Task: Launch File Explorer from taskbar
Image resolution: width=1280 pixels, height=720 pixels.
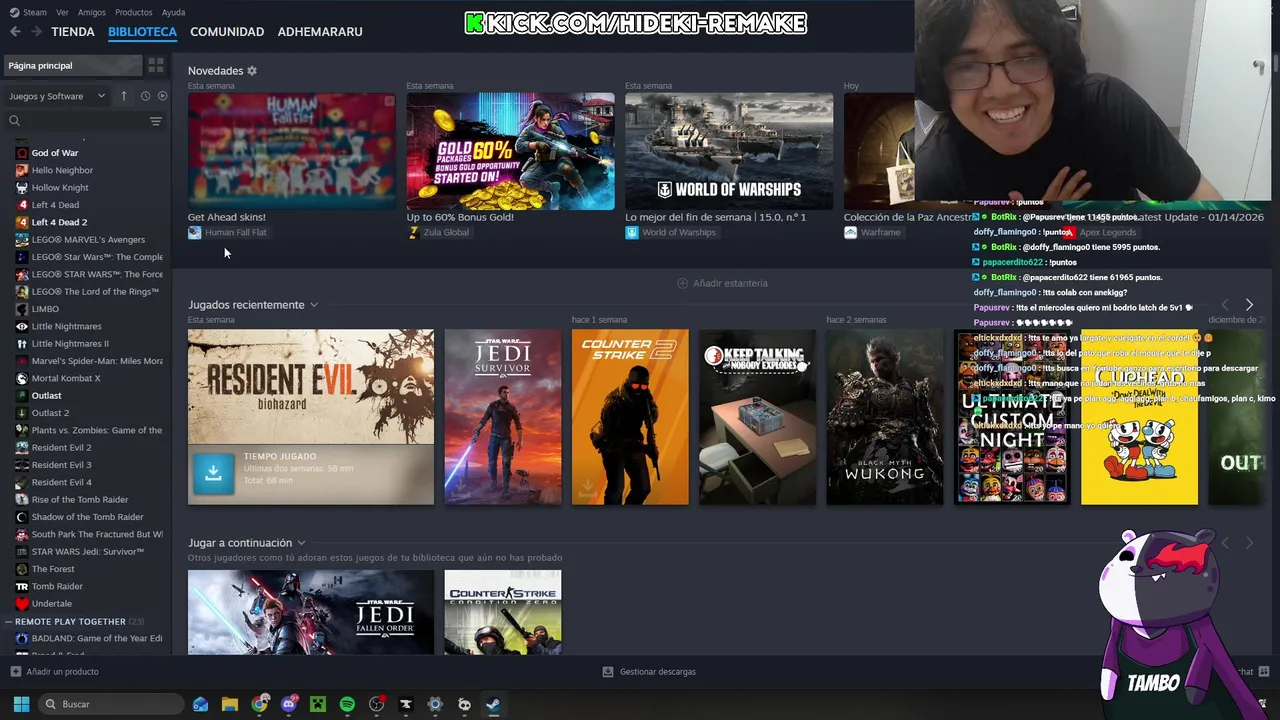Action: tap(230, 704)
